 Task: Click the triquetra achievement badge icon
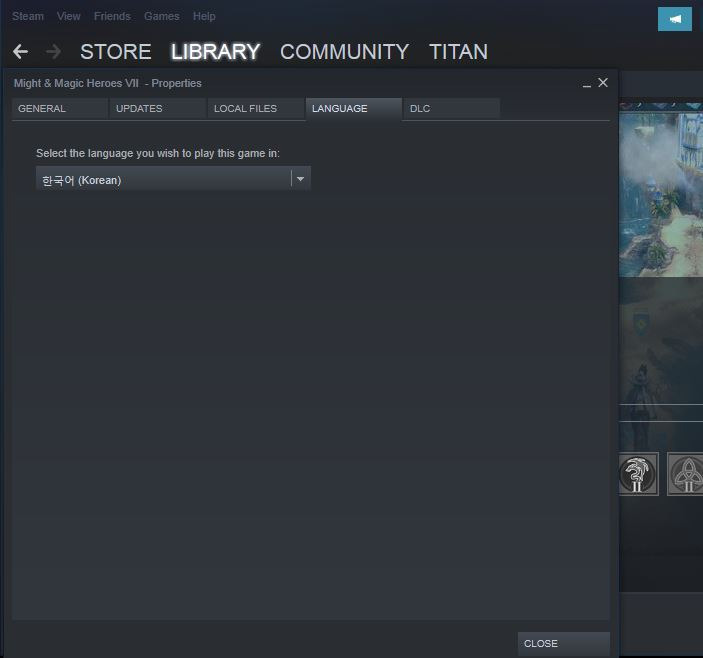tap(686, 474)
